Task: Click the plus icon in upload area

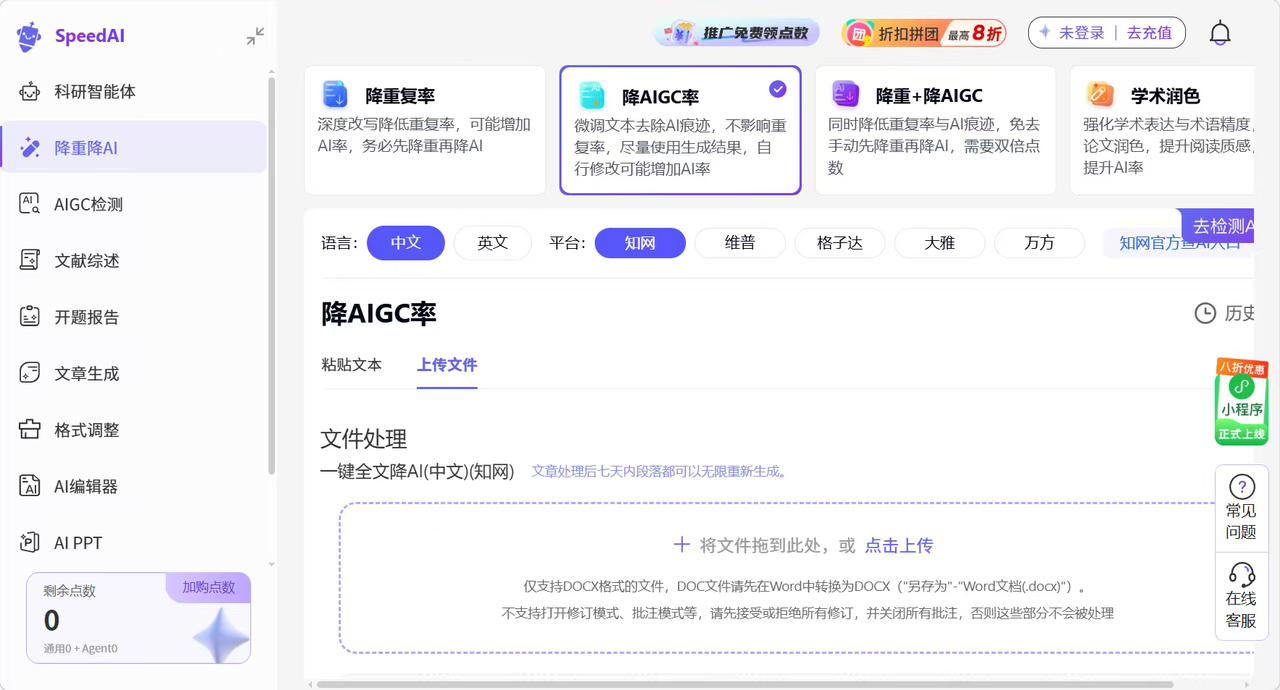Action: tap(681, 545)
